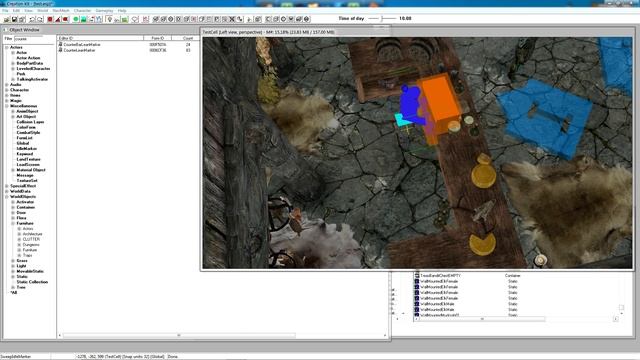Screen dimensions: 640x360
Task: Collapse the Miscellaneous tree category
Action: pyautogui.click(x=7, y=106)
